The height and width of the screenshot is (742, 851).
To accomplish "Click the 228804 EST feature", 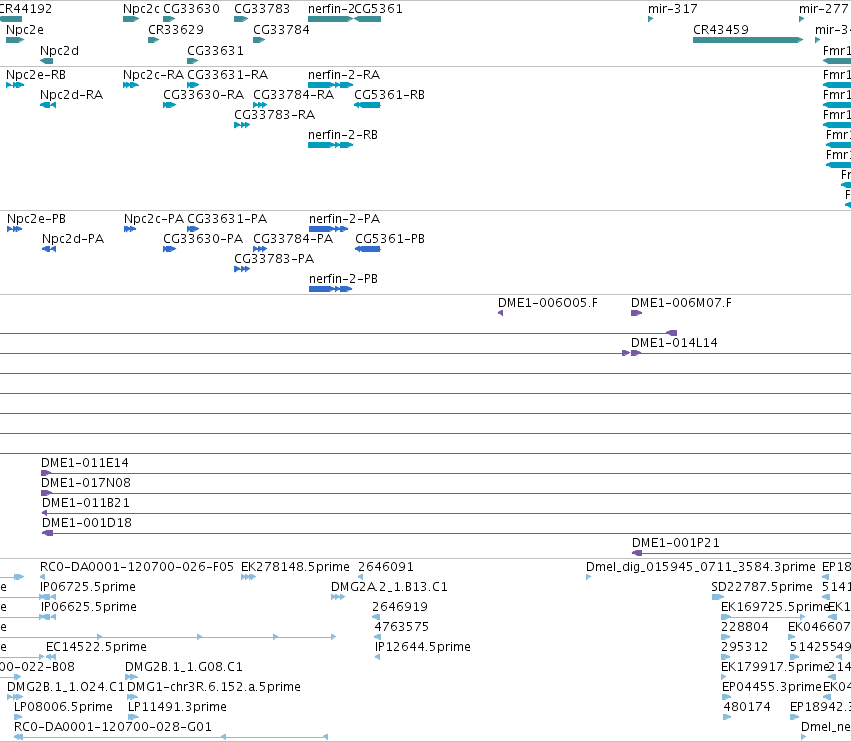I will pos(725,637).
